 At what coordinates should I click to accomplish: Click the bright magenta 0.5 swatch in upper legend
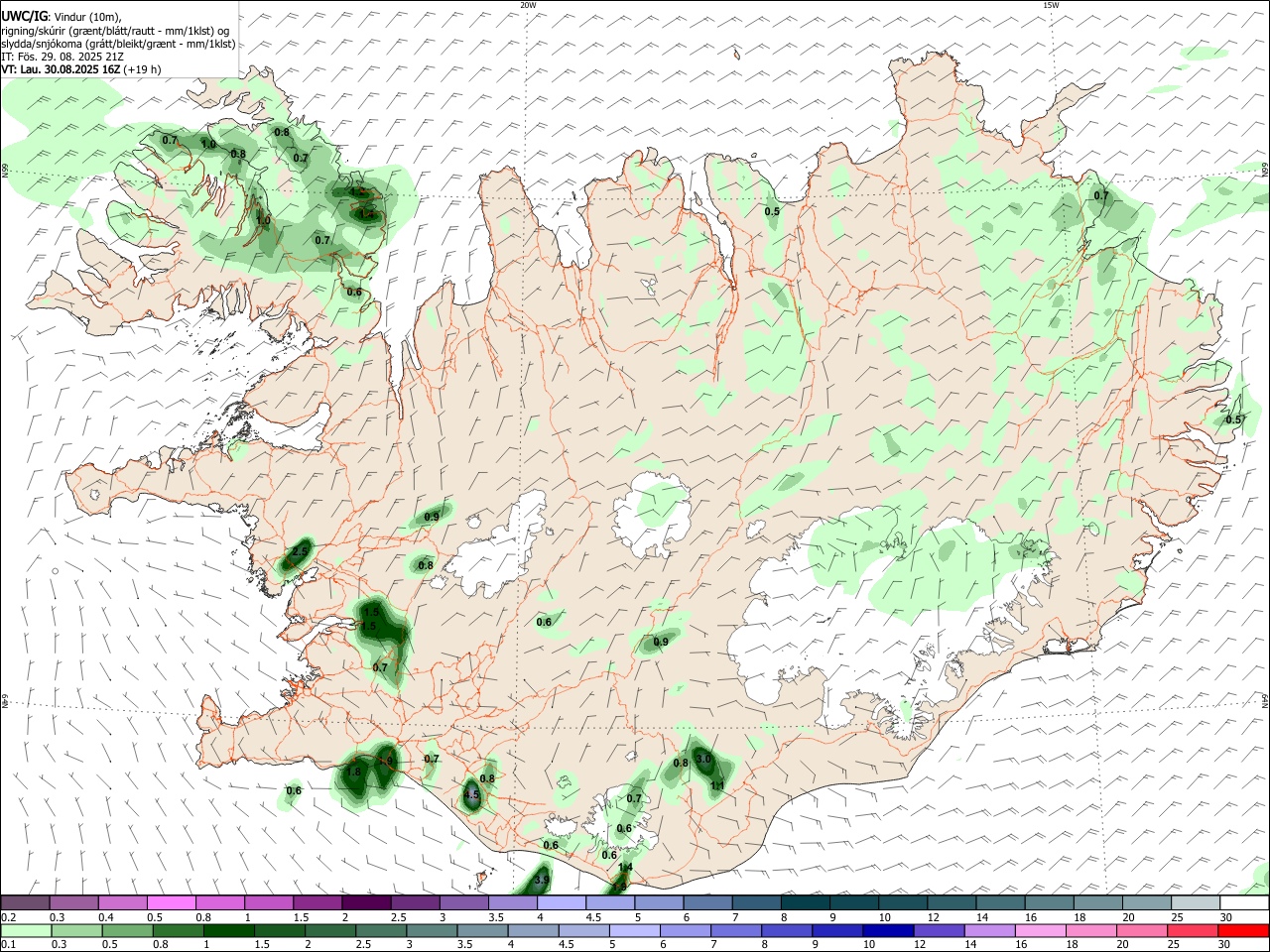point(171,903)
